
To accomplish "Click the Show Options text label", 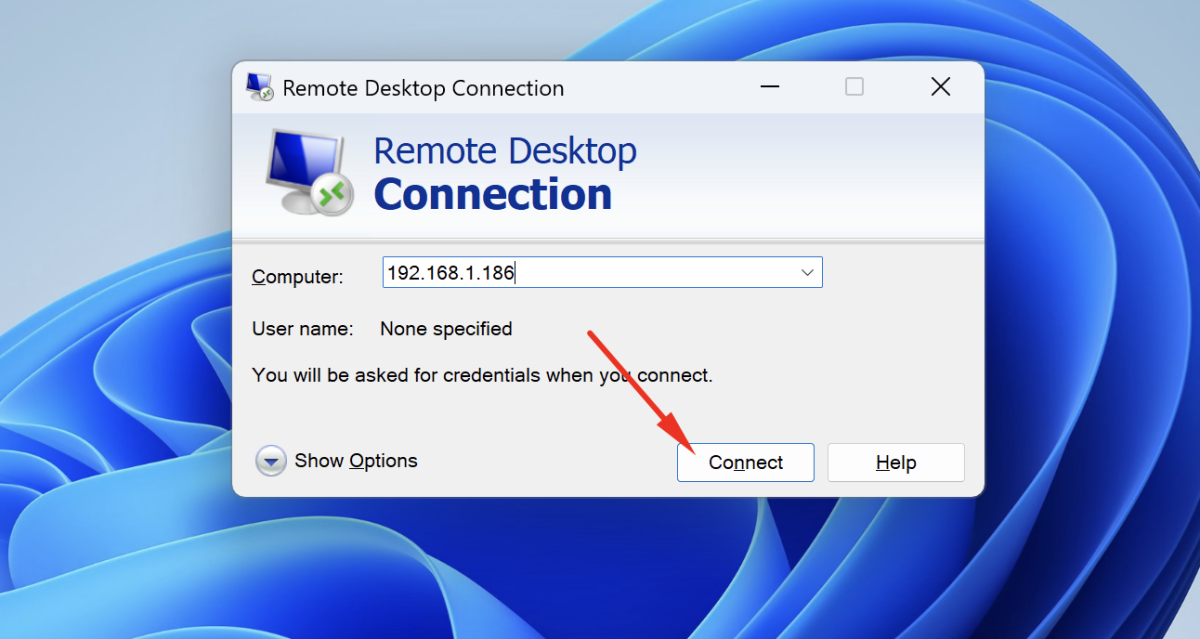I will pos(356,461).
